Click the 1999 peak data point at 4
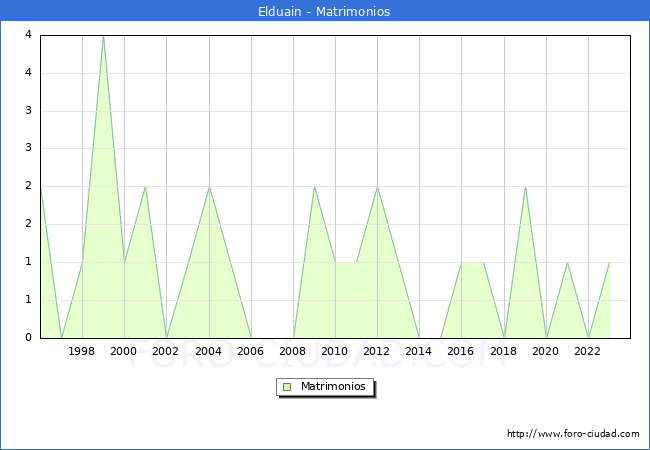Viewport: 650px width, 450px height. pyautogui.click(x=103, y=36)
